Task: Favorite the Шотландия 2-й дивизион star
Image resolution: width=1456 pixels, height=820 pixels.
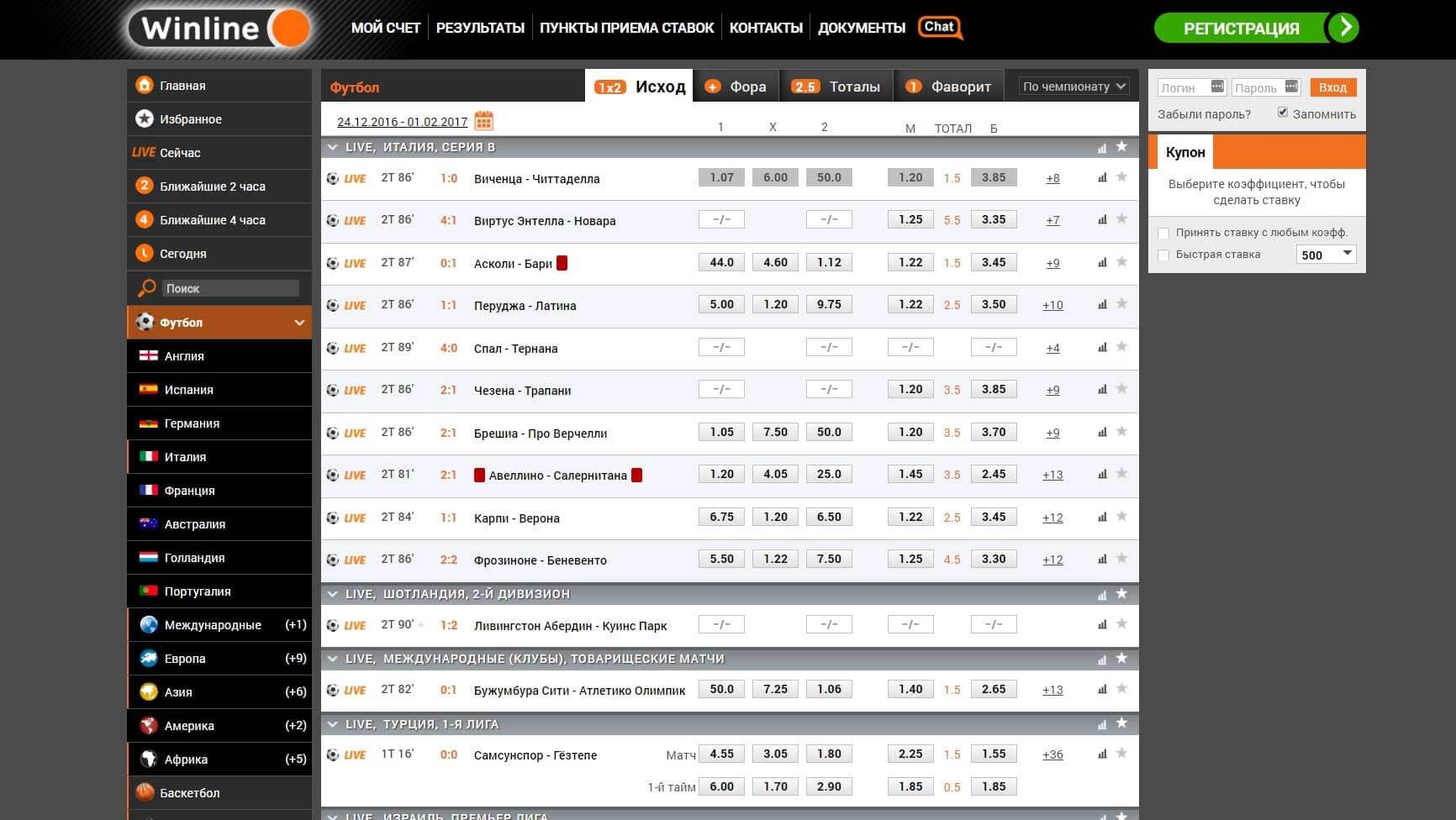Action: tap(1121, 593)
